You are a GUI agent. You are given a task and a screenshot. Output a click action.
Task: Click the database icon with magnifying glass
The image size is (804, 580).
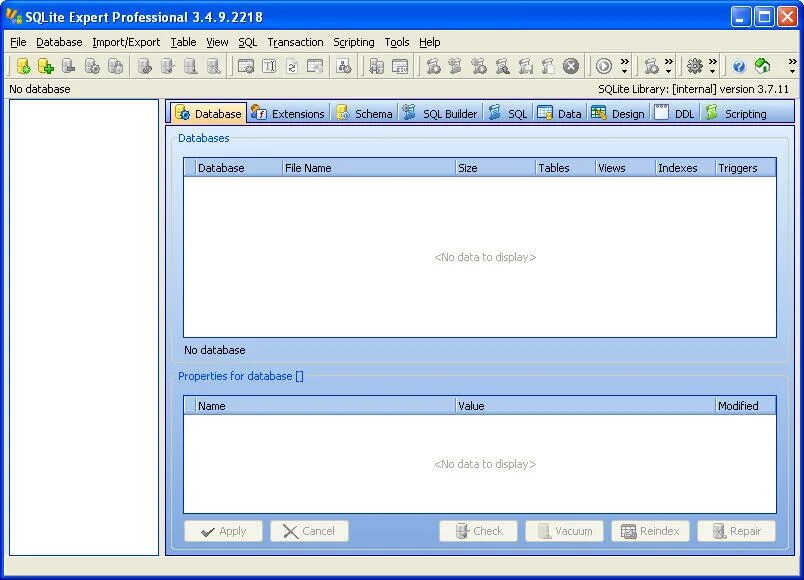pyautogui.click(x=213, y=66)
